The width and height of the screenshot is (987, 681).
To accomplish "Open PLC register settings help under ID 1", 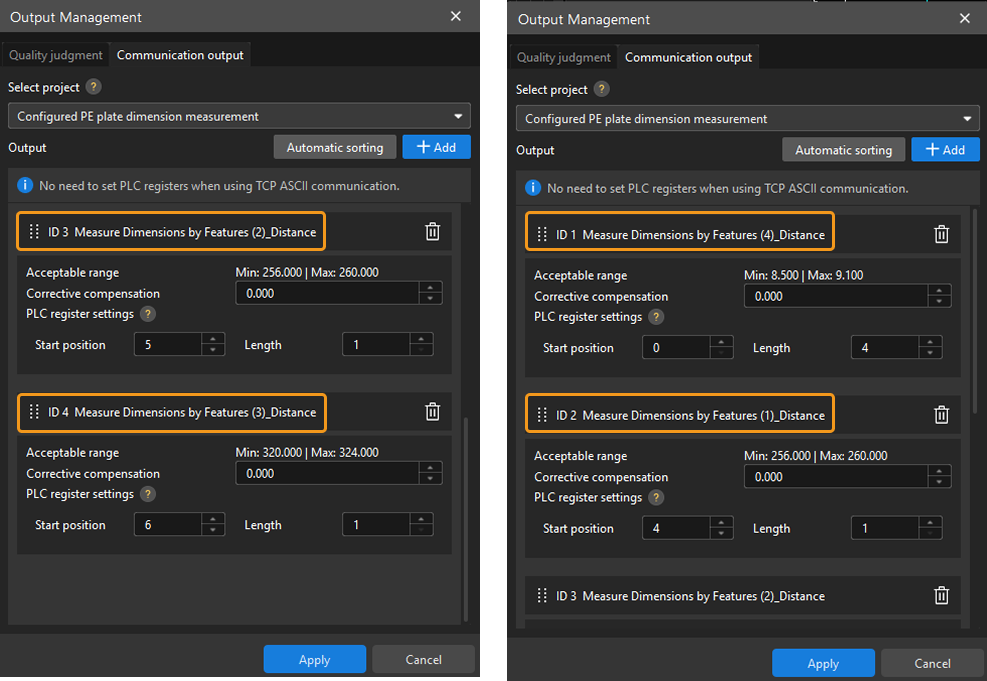I will click(656, 317).
